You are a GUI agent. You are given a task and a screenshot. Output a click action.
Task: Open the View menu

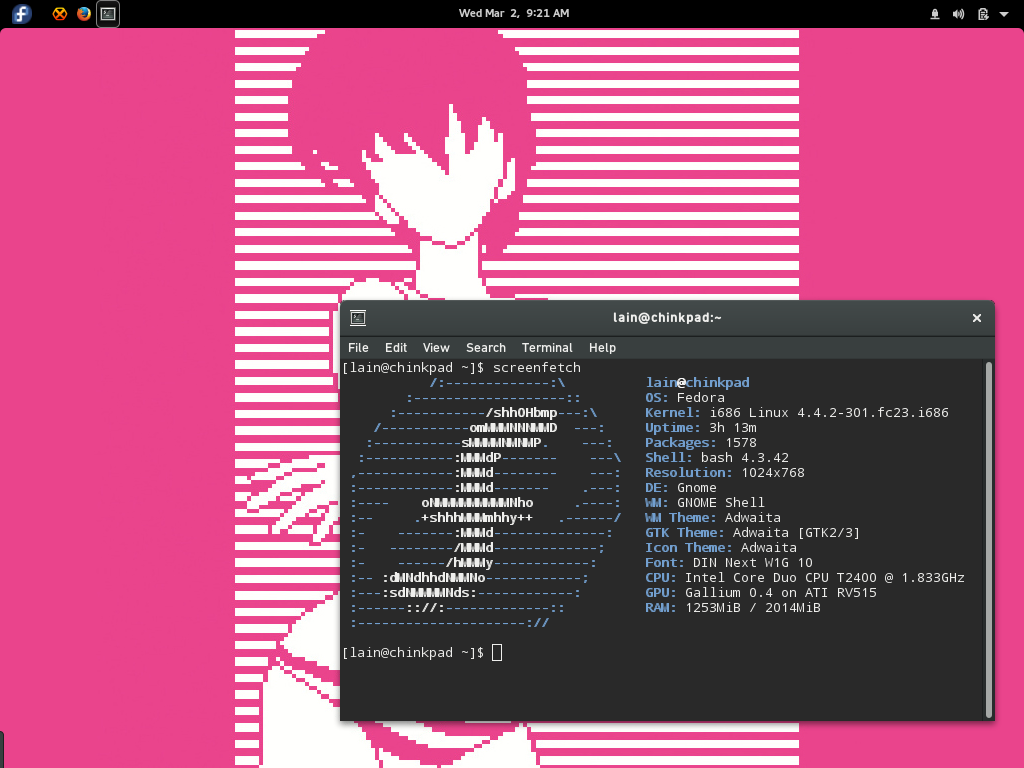(x=436, y=348)
